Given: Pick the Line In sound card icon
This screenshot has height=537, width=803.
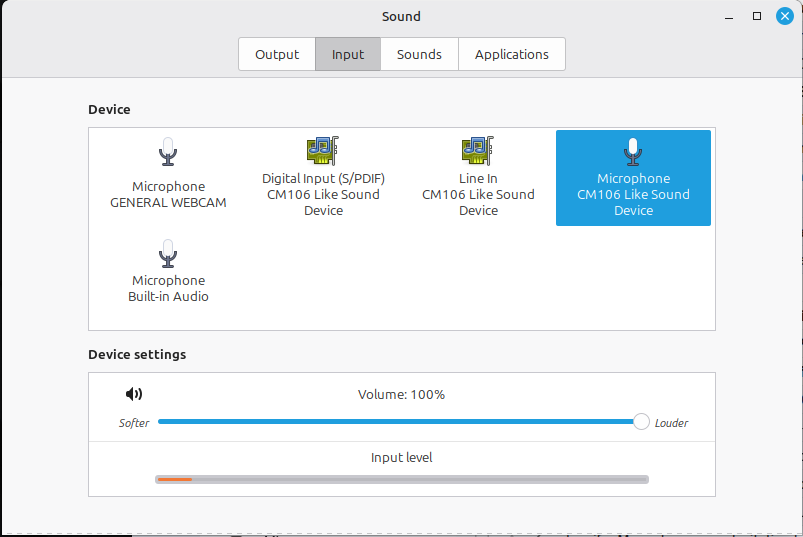Looking at the screenshot, I should point(478,150).
